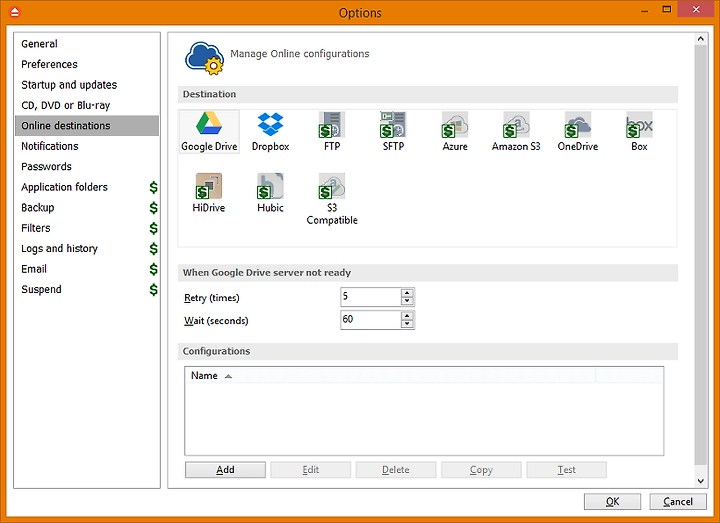
Task: Close the Options window
Action: click(x=696, y=10)
